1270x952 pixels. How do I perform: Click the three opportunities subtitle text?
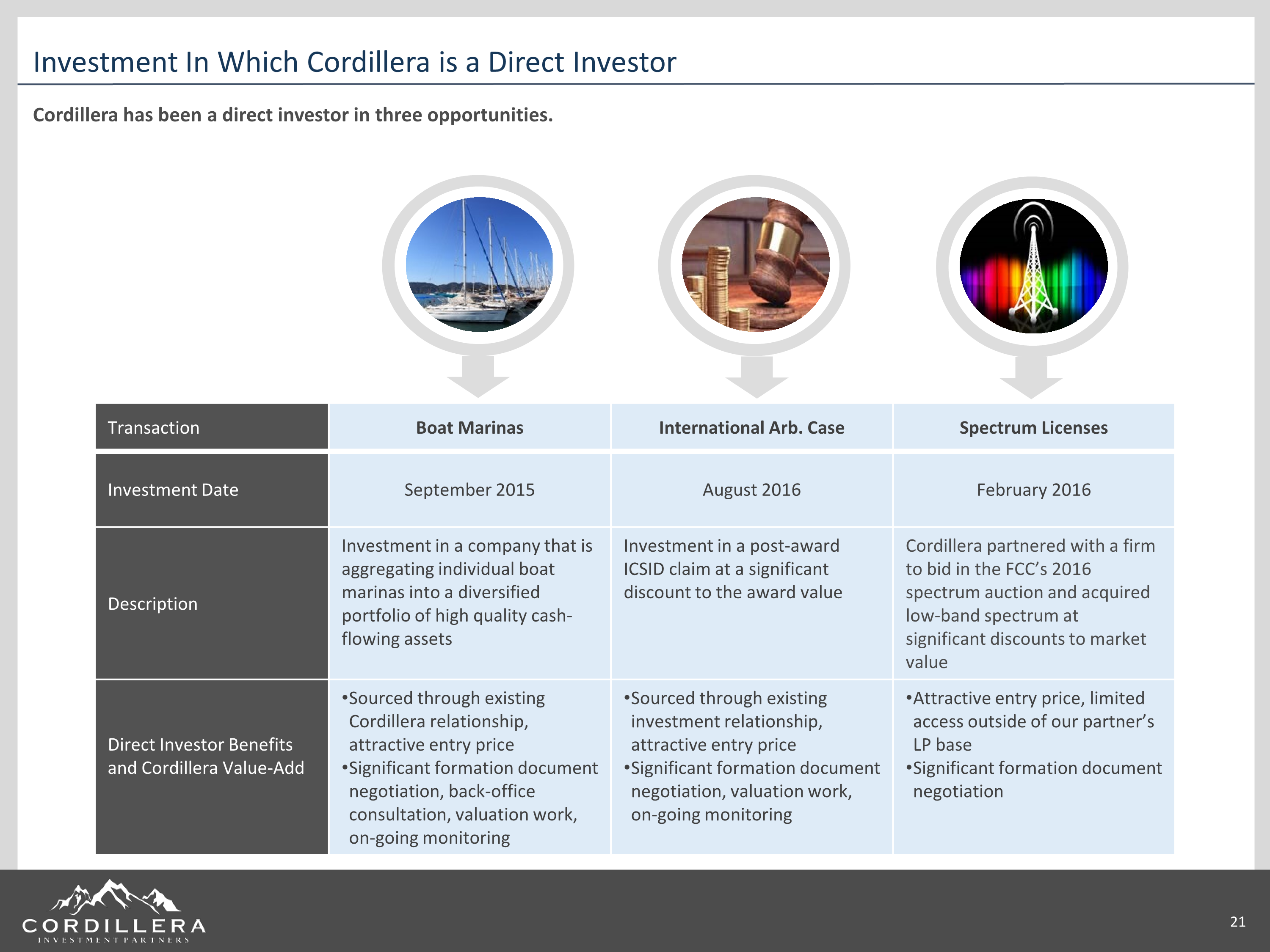coord(293,115)
